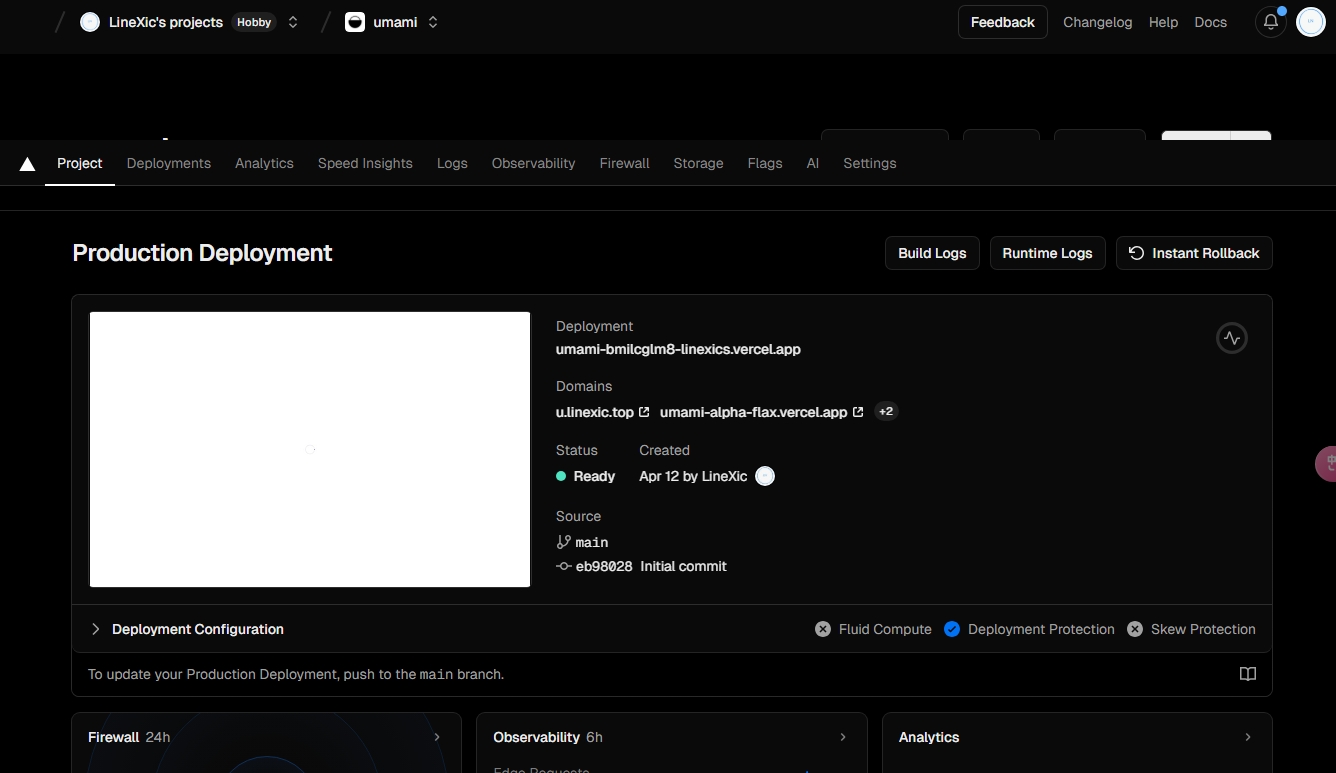This screenshot has height=773, width=1336.
Task: Open the Docs link
Action: tap(1211, 22)
